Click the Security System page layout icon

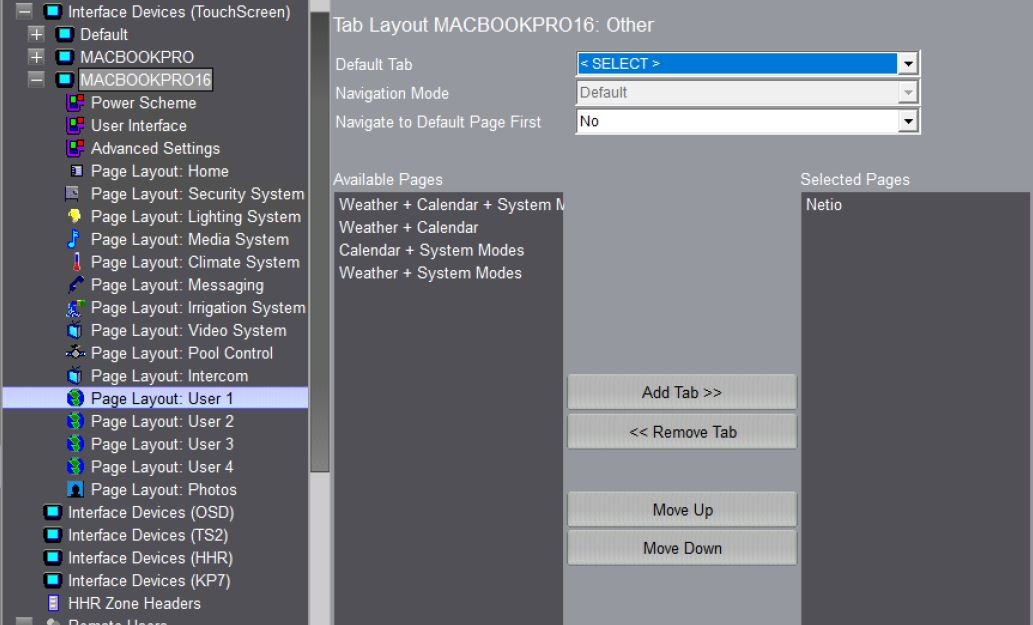[x=72, y=194]
